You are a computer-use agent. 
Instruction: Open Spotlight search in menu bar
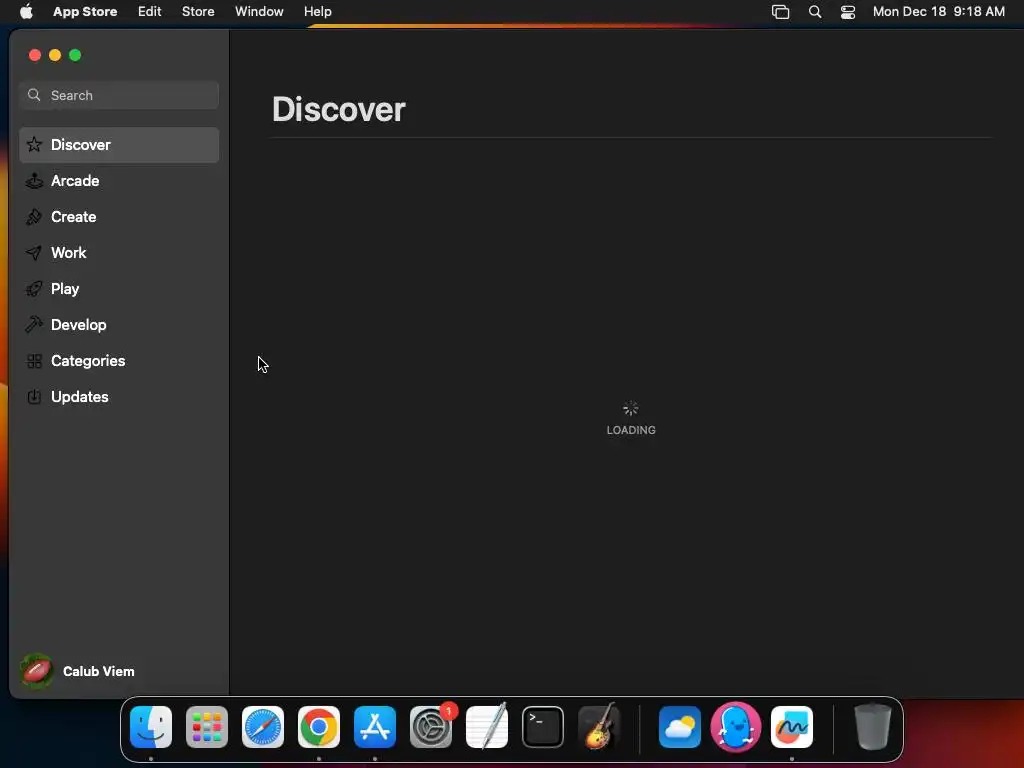click(x=815, y=12)
